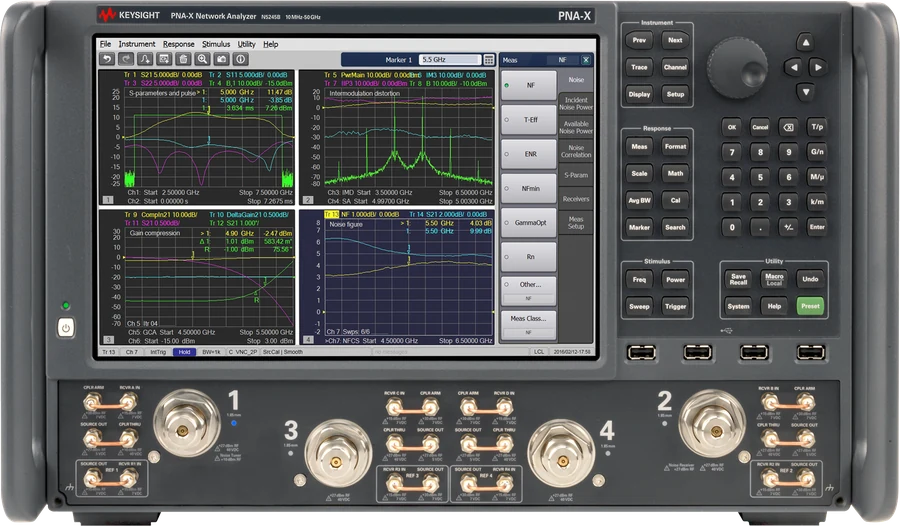This screenshot has width=900, height=526.
Task: Click the camera screen capture icon
Action: [222, 59]
